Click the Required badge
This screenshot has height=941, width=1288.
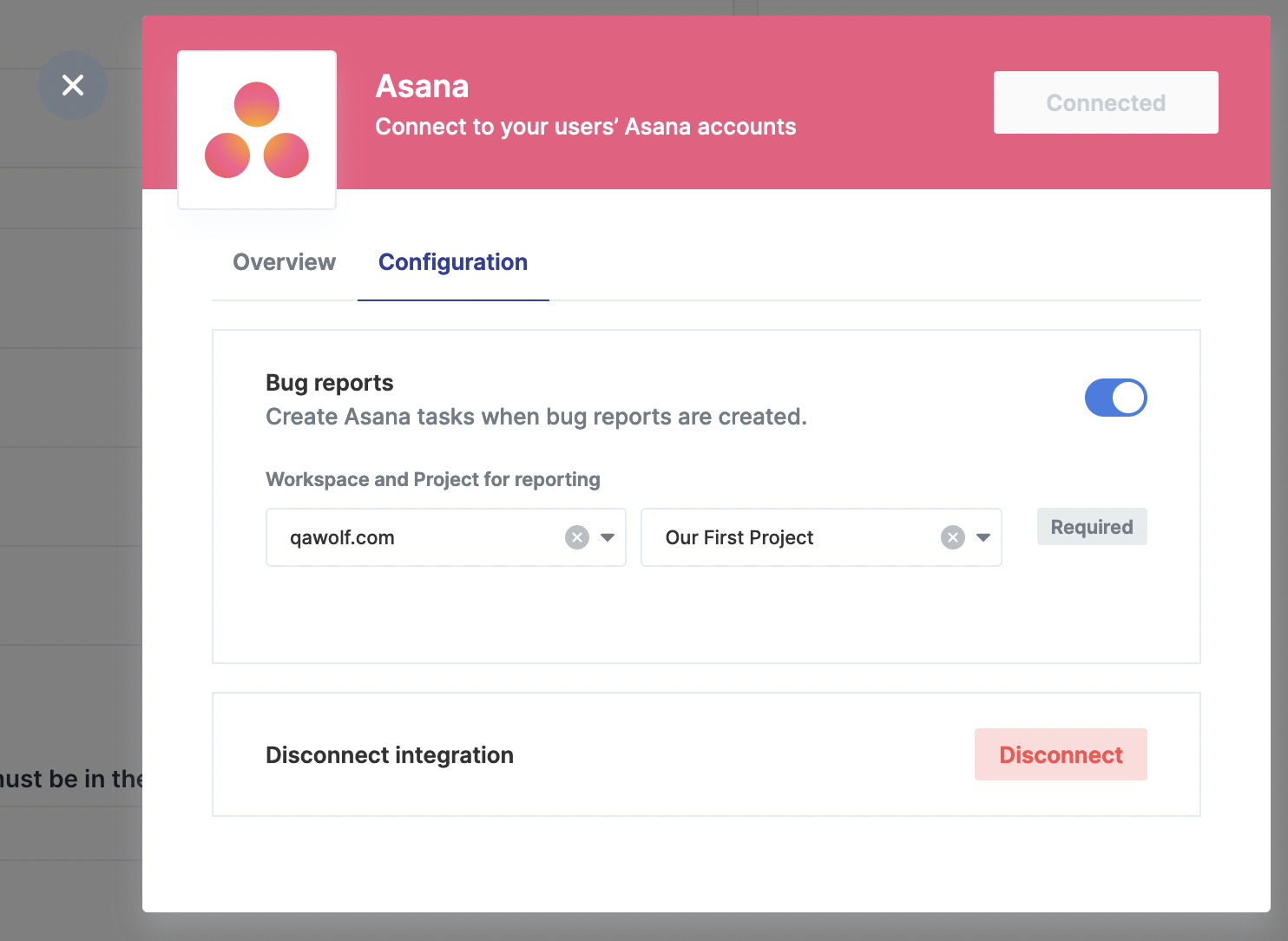coord(1092,527)
